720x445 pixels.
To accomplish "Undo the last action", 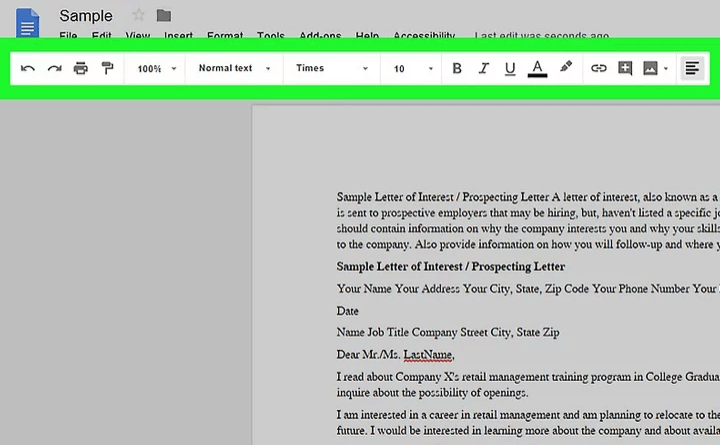I will tap(28, 69).
